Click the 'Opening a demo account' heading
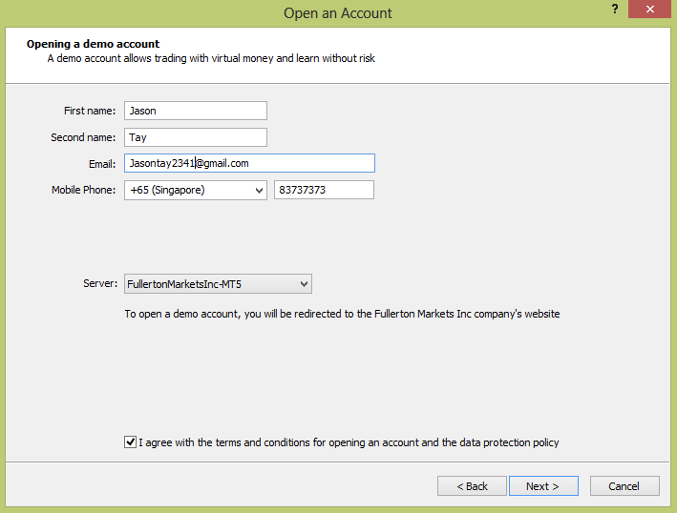This screenshot has height=514, width=678. 93,44
